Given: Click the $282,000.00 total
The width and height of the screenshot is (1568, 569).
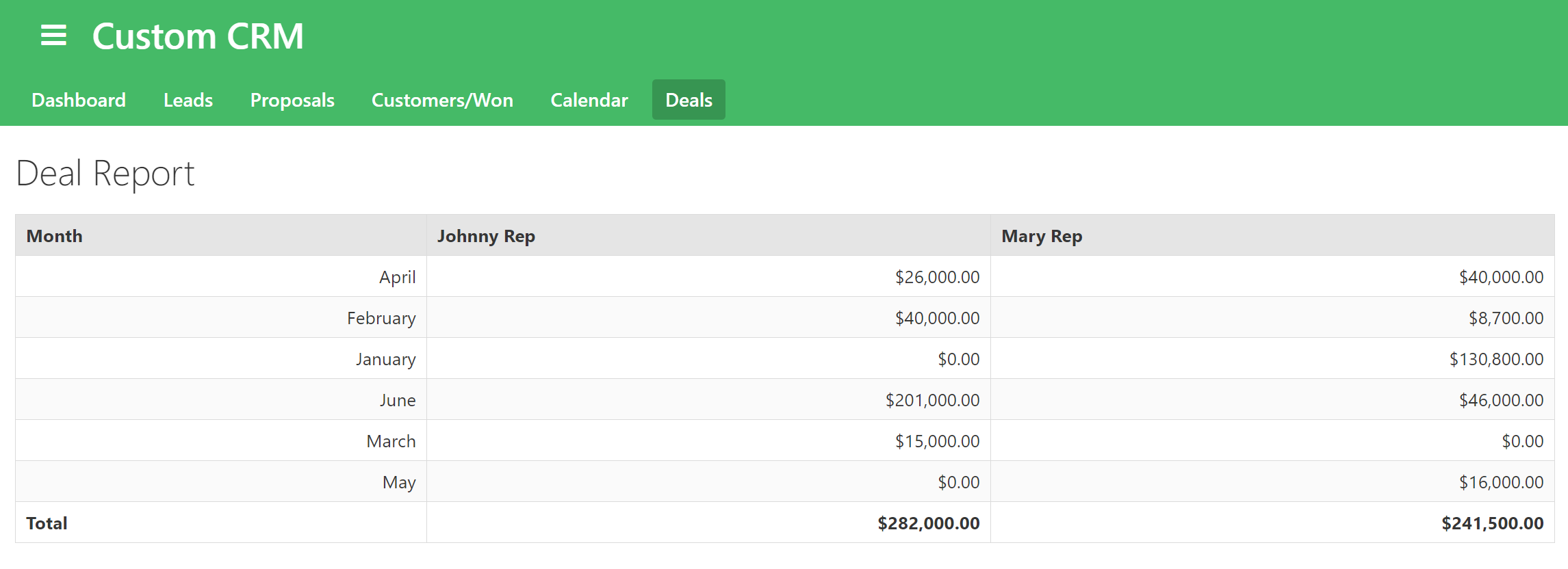Looking at the screenshot, I should tap(929, 523).
